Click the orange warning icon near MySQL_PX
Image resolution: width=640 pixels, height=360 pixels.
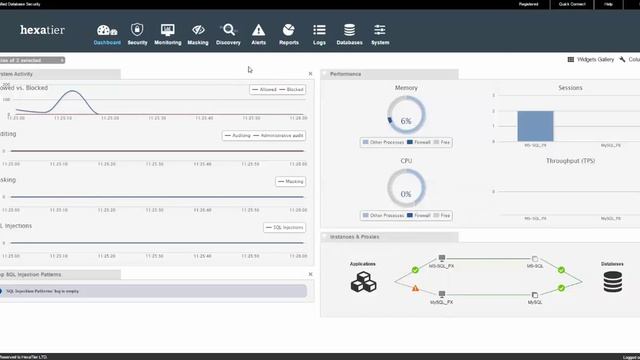[415, 288]
